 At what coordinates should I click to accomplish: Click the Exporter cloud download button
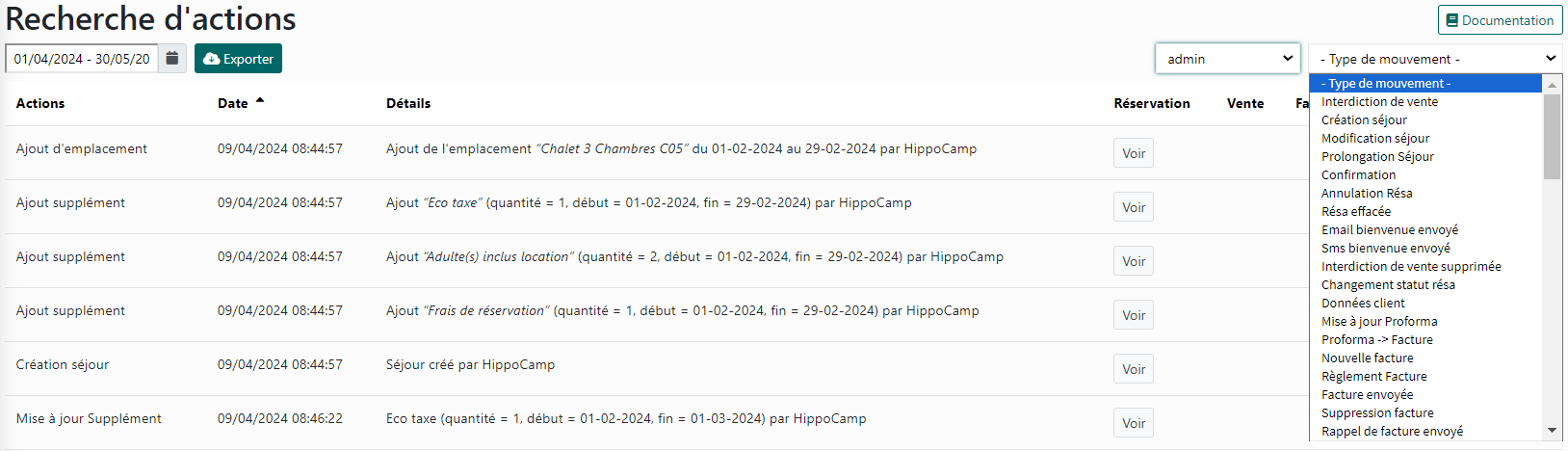[238, 59]
